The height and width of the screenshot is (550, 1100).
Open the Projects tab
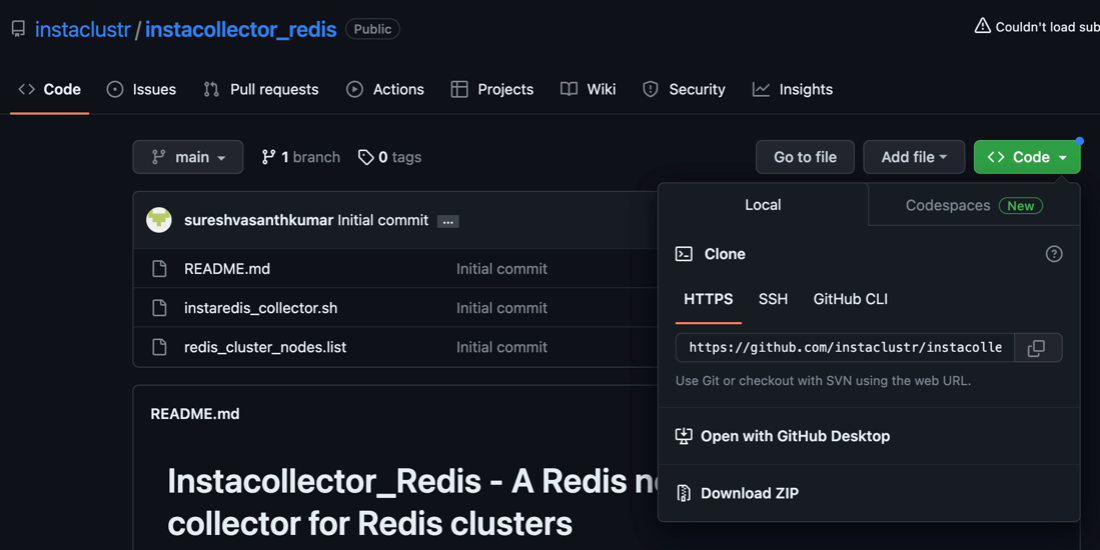[x=492, y=89]
